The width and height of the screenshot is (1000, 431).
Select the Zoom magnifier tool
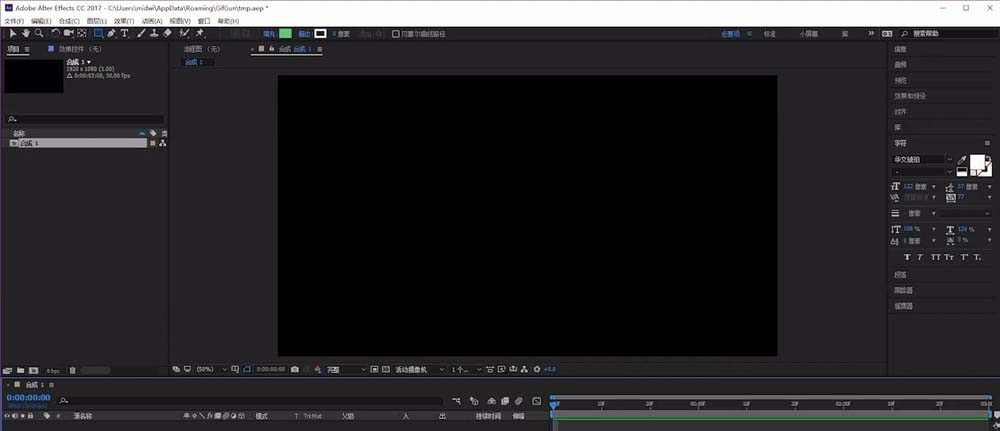click(x=39, y=33)
